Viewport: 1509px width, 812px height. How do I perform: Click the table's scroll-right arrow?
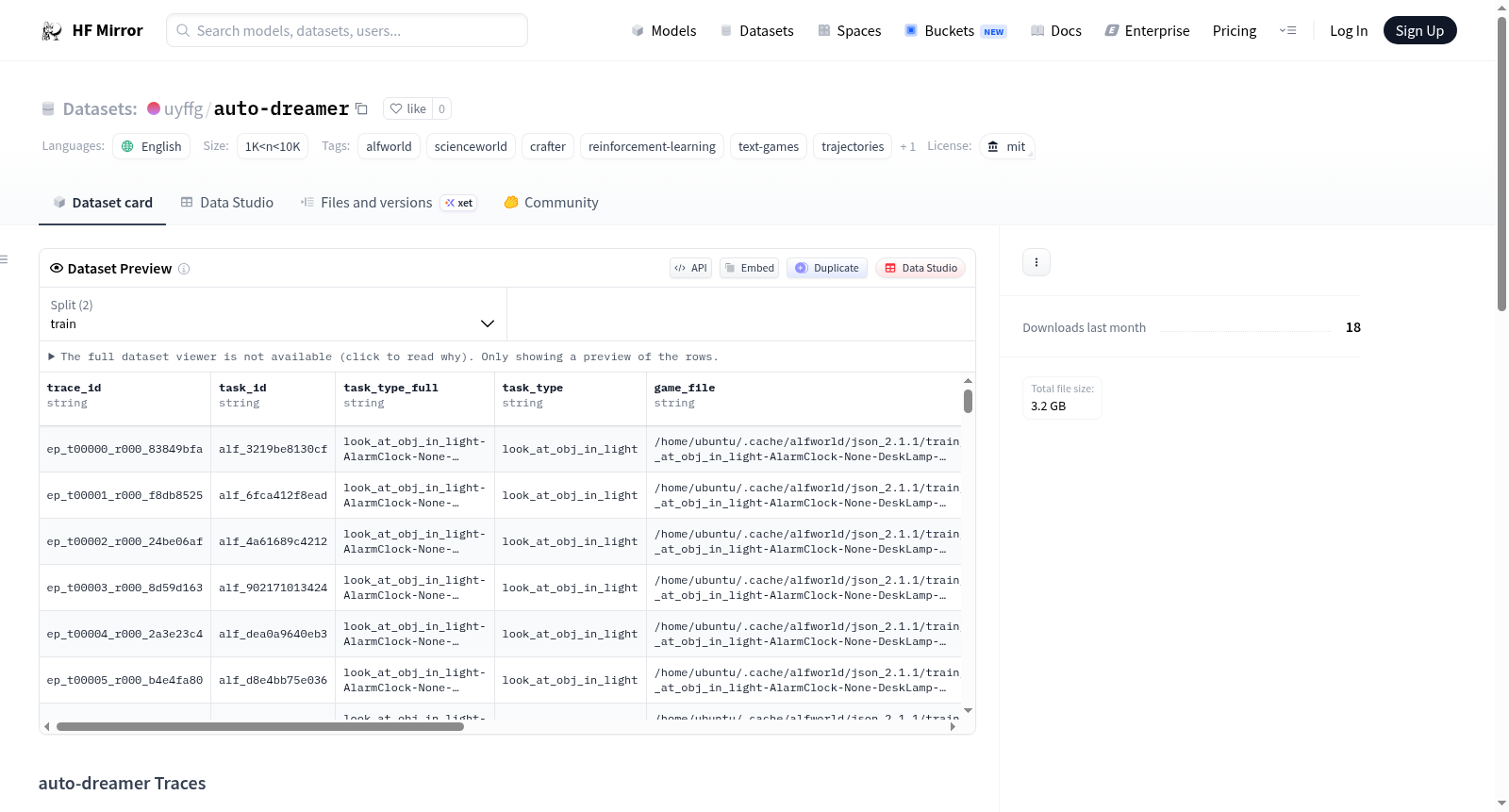[953, 726]
